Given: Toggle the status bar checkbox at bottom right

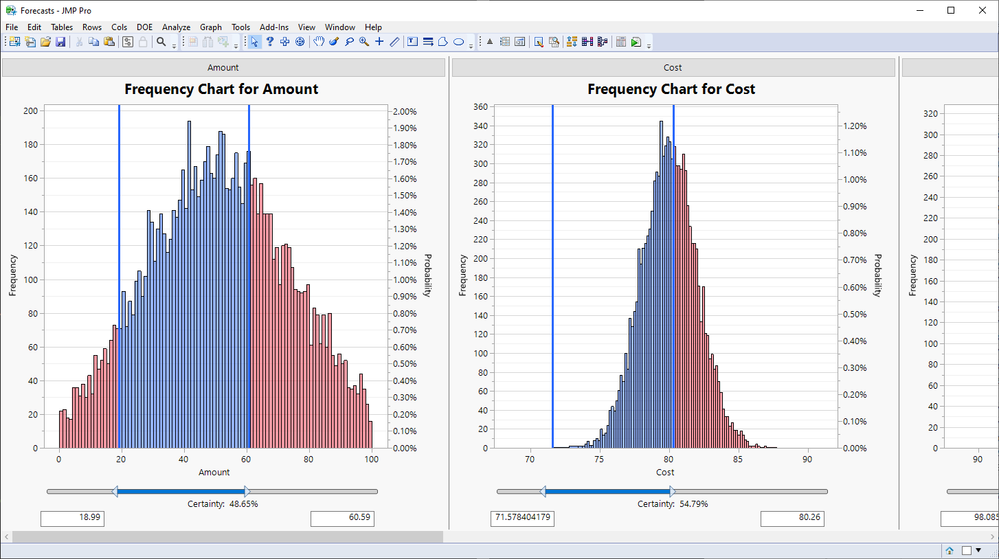Looking at the screenshot, I should 965,550.
